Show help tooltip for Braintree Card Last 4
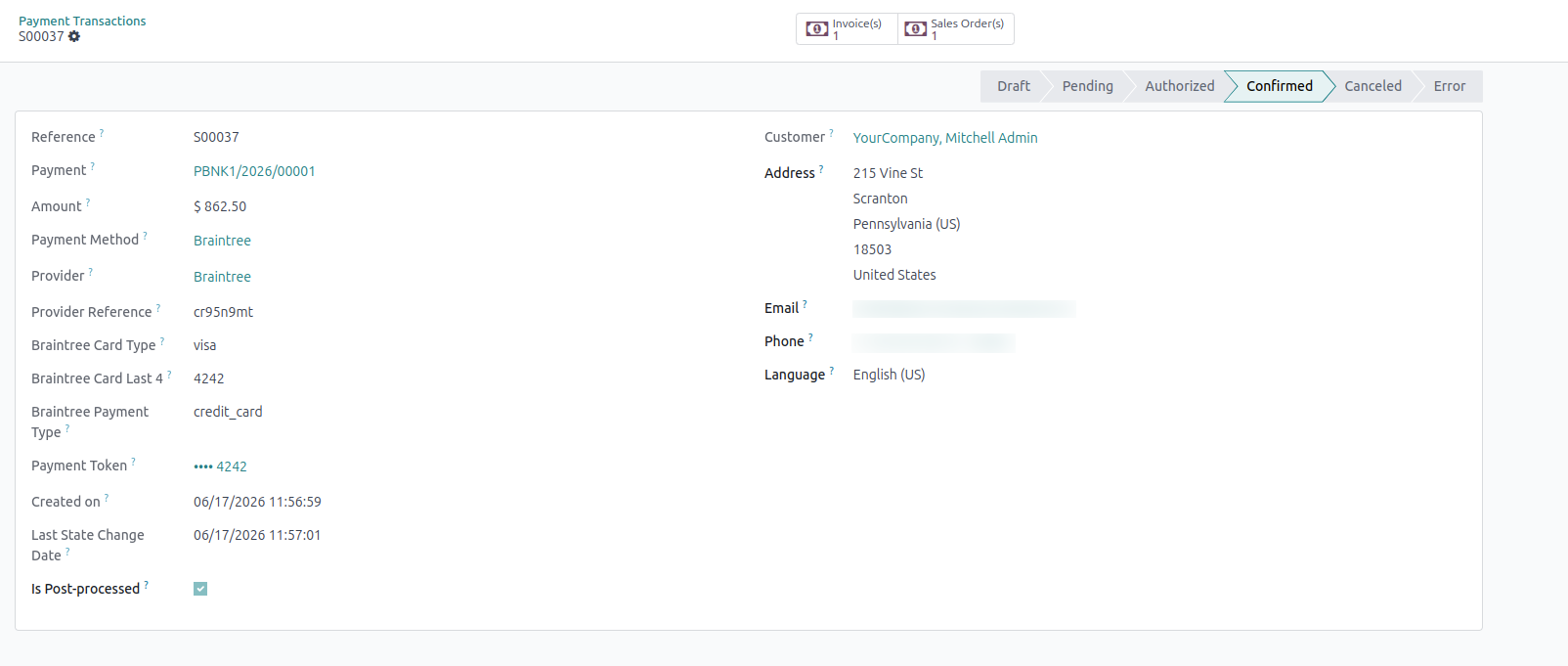1568x666 pixels. [x=169, y=375]
